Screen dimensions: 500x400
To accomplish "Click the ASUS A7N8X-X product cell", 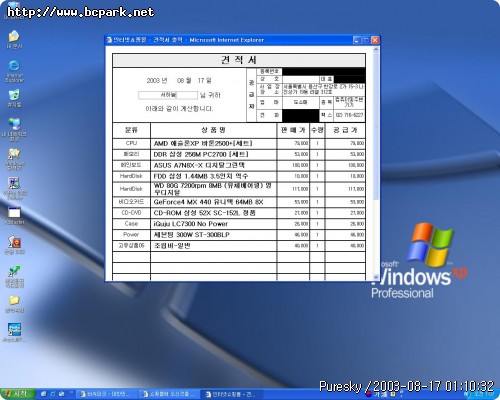I will pos(213,165).
